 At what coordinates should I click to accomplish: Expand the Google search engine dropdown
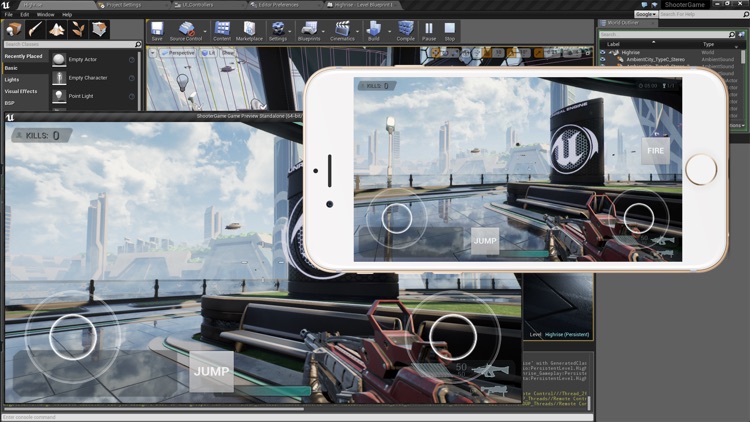coord(646,14)
